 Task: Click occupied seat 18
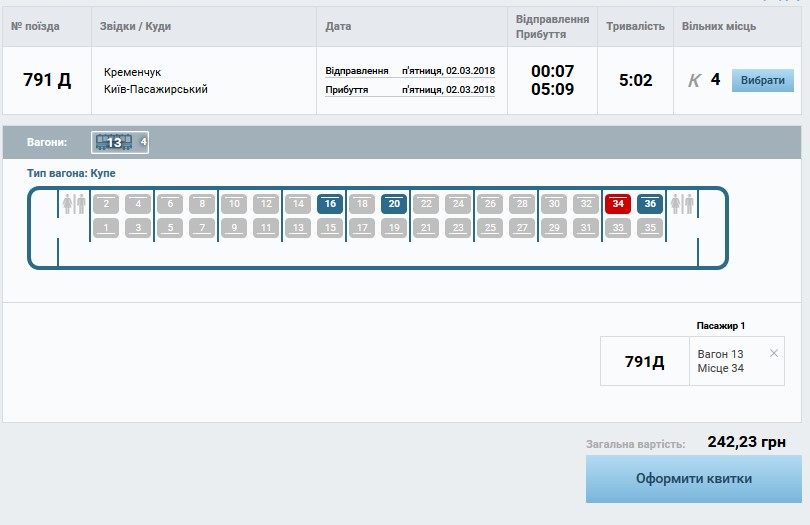pos(362,204)
